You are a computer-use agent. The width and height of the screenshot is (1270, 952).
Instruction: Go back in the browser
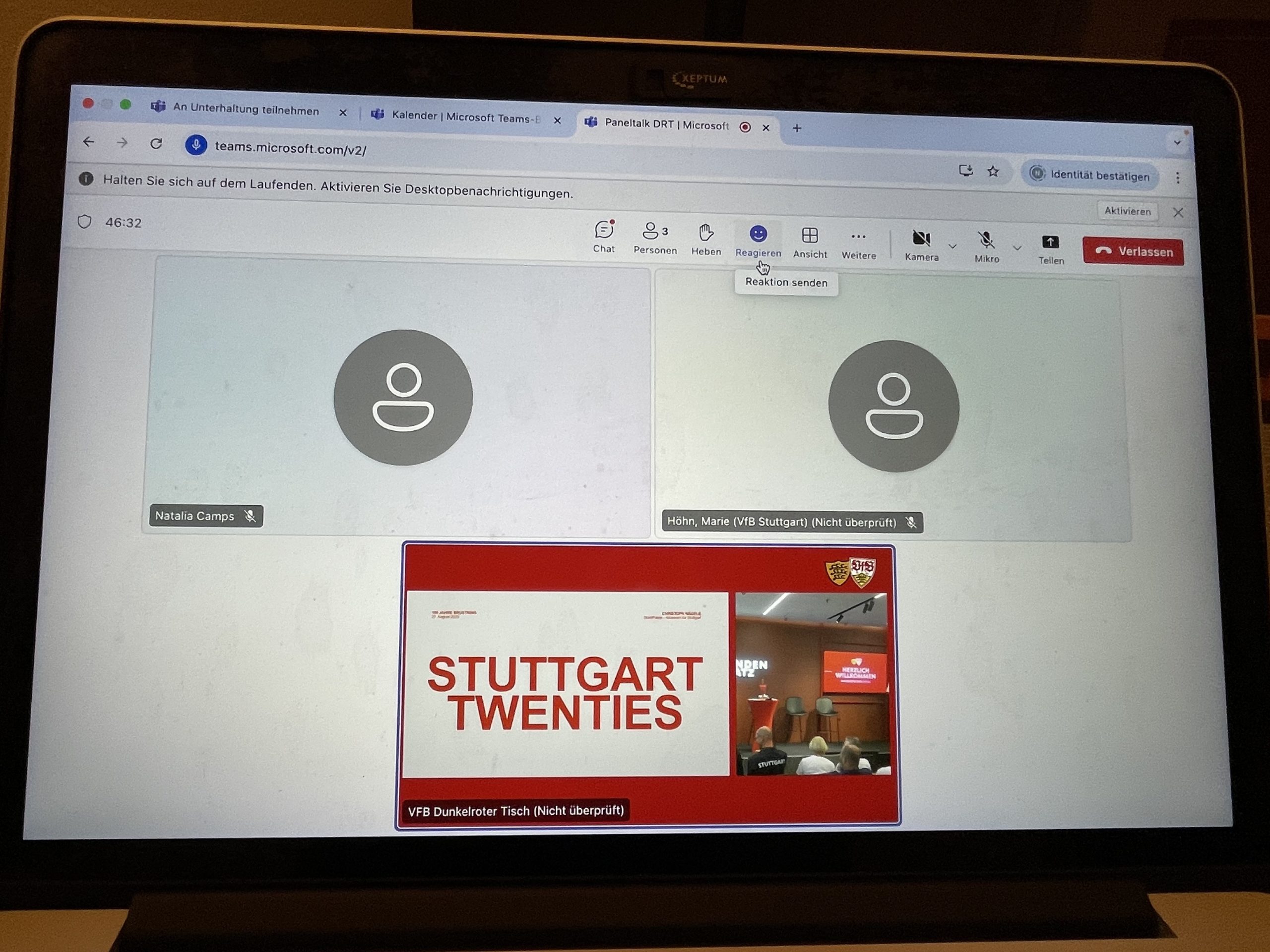click(x=88, y=141)
